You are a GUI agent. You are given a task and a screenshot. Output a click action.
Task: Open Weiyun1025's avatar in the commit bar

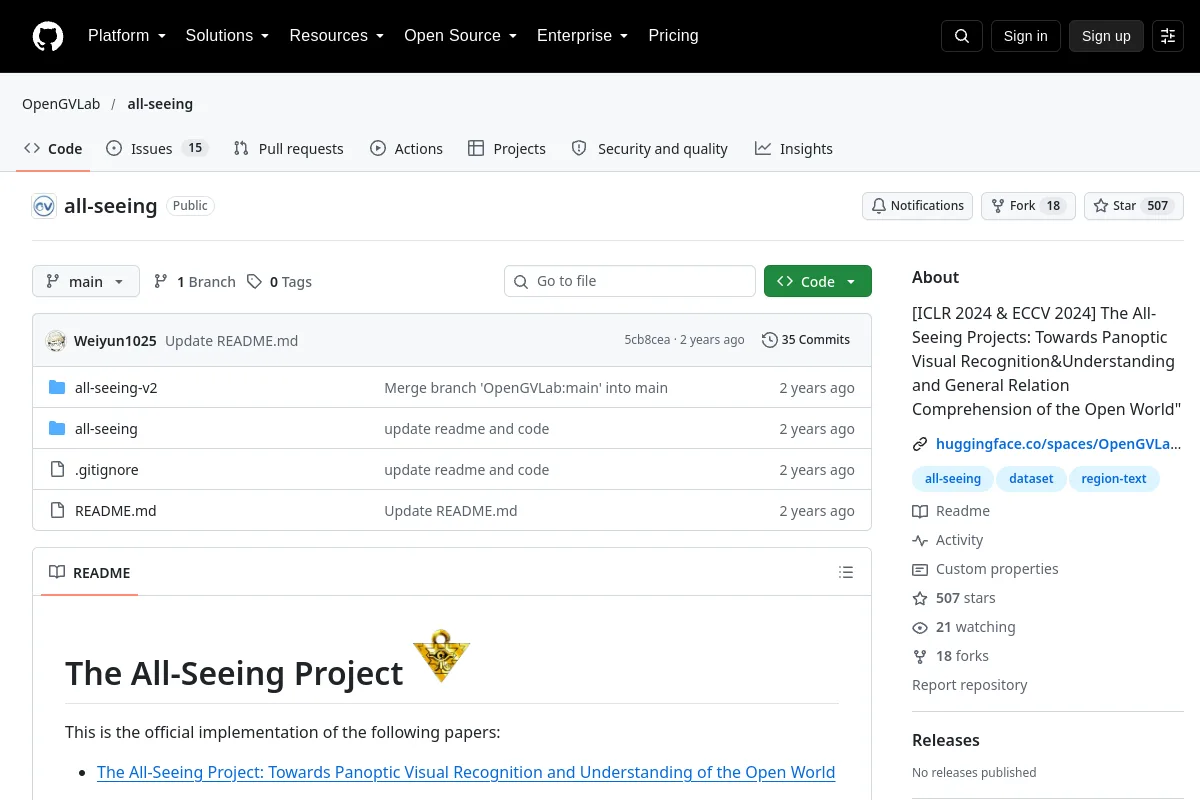click(56, 340)
